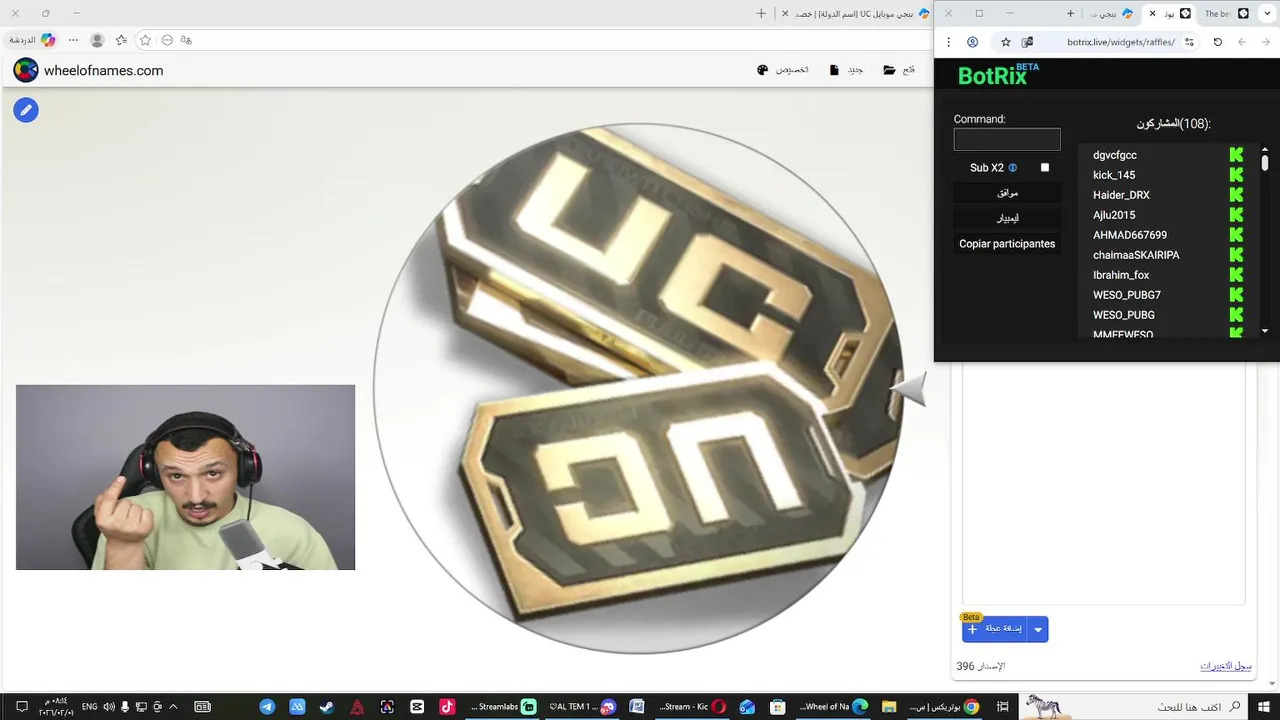Click the button below موافق in BotRix
This screenshot has height=720, width=1280.
[1007, 218]
